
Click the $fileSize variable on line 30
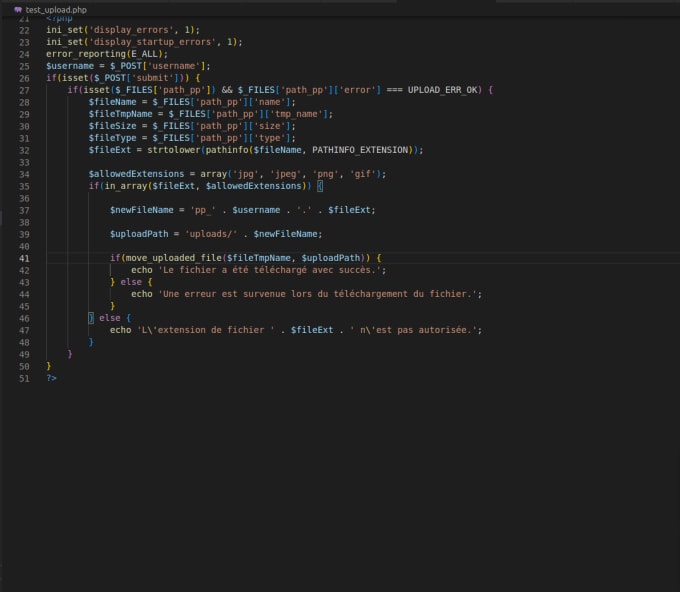coord(112,126)
